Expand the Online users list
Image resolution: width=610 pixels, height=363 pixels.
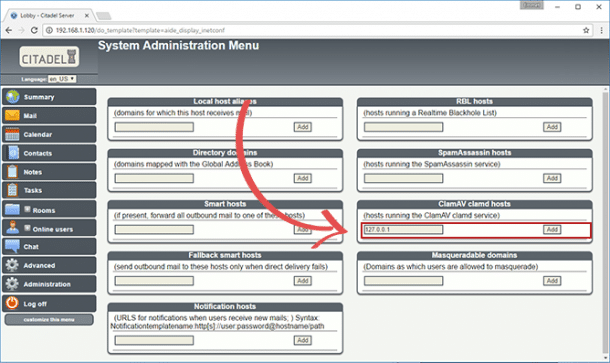27,228
